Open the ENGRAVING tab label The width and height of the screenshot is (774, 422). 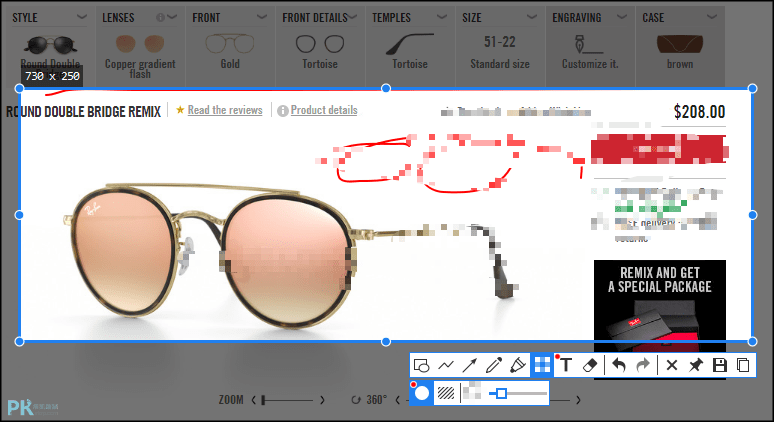(x=577, y=18)
